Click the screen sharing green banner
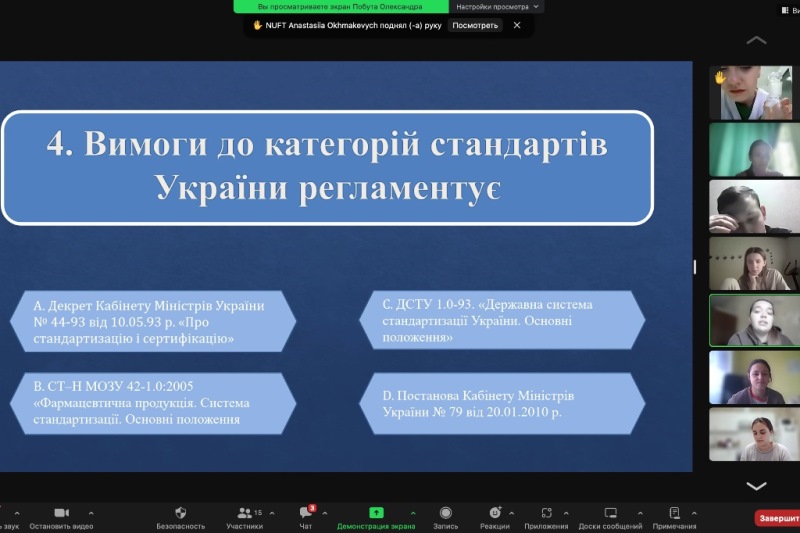Image resolution: width=800 pixels, height=533 pixels. (x=341, y=7)
